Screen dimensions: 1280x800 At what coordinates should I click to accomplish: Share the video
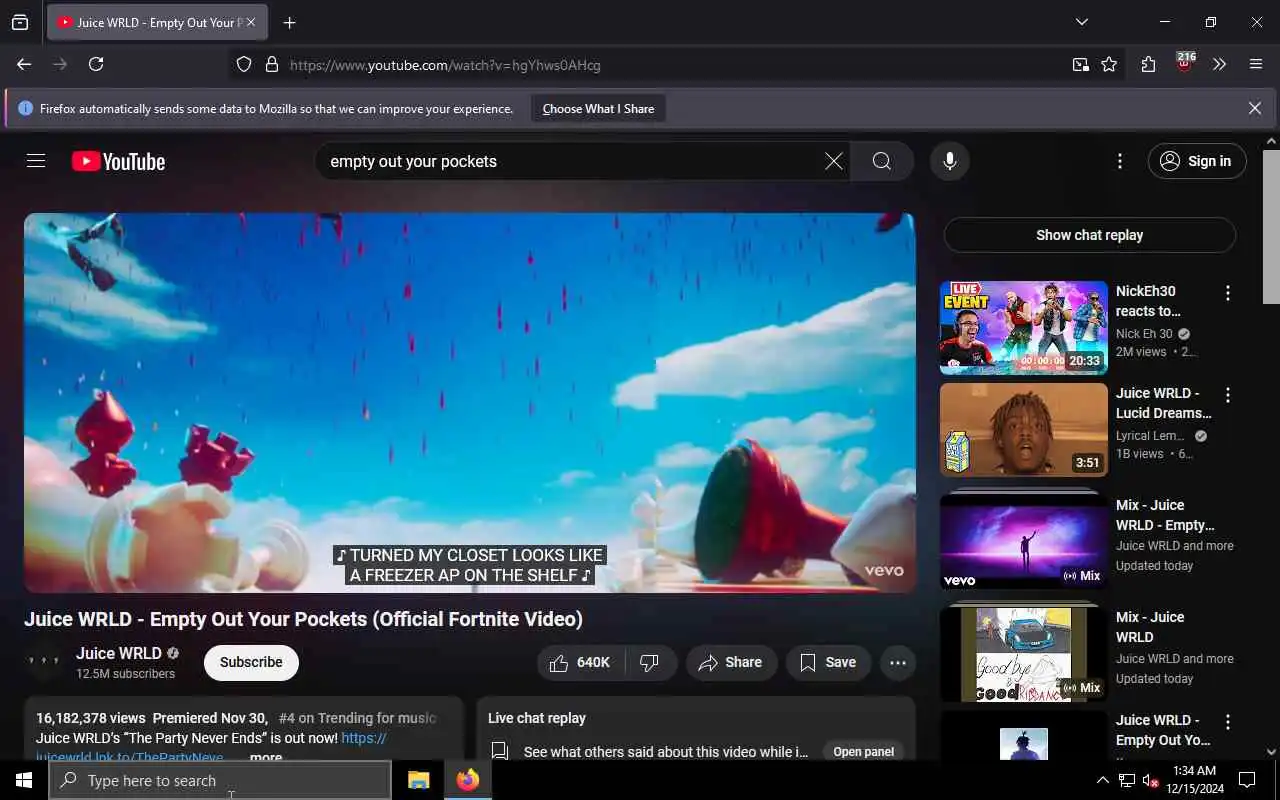(731, 662)
